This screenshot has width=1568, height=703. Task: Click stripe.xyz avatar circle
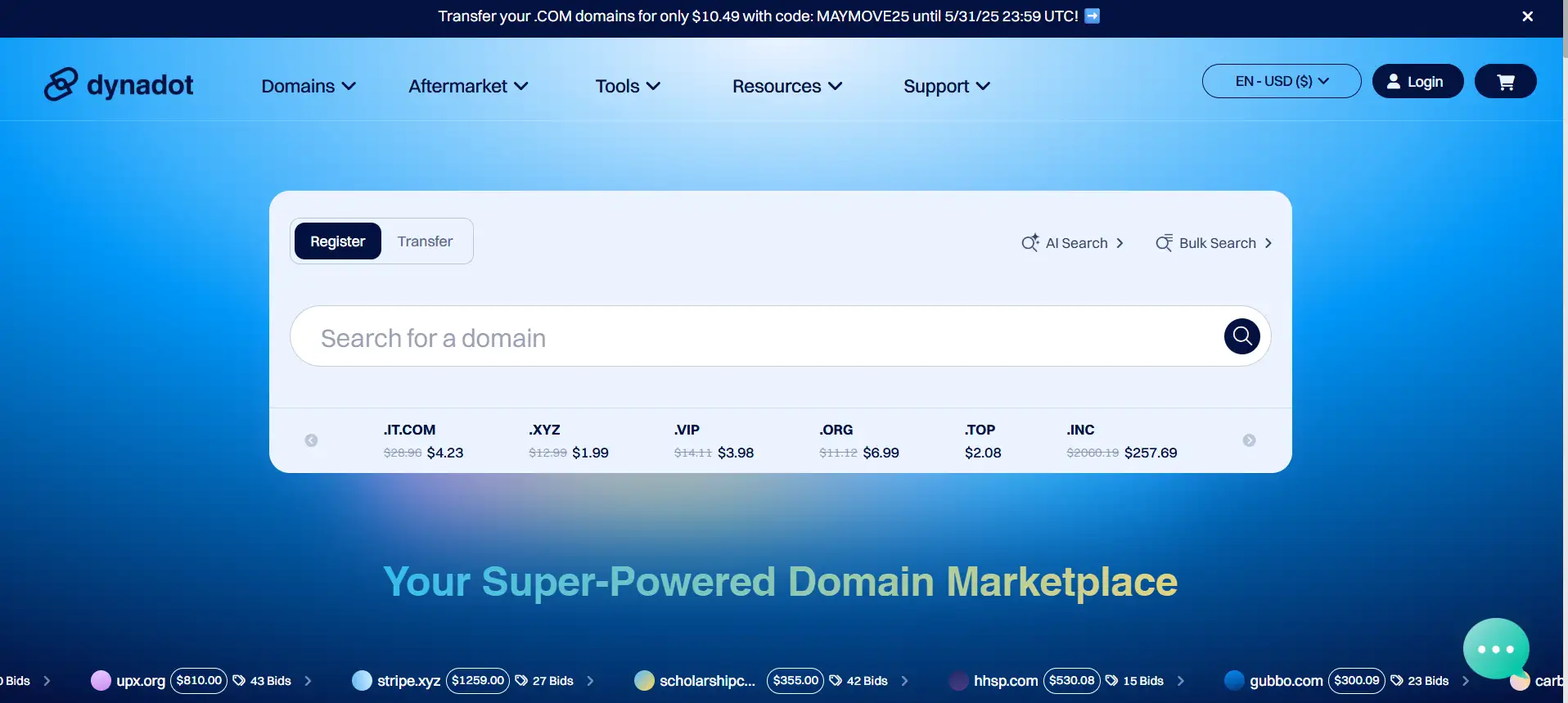(x=362, y=680)
